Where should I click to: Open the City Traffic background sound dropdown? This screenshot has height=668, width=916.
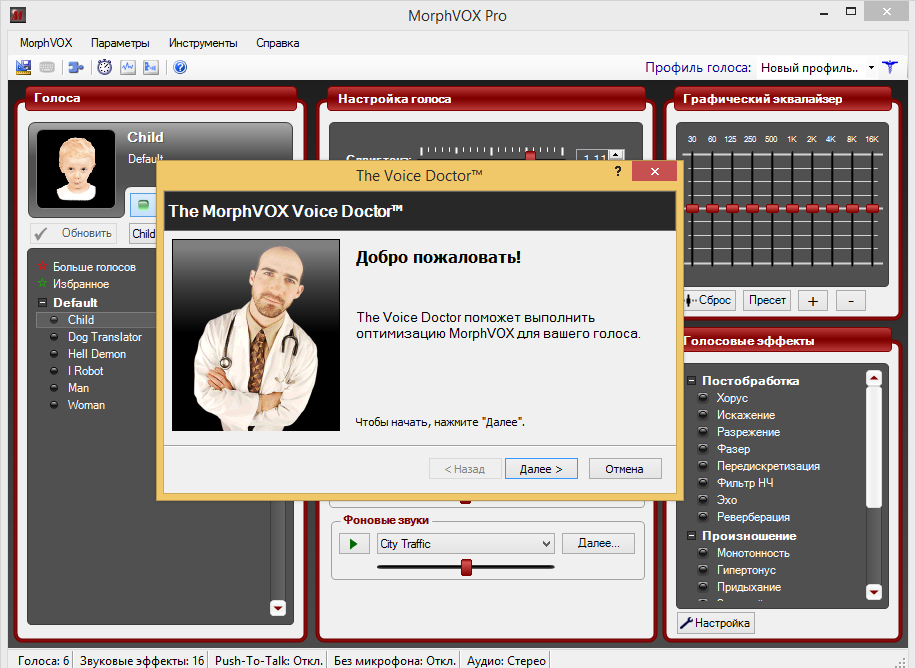[x=466, y=544]
